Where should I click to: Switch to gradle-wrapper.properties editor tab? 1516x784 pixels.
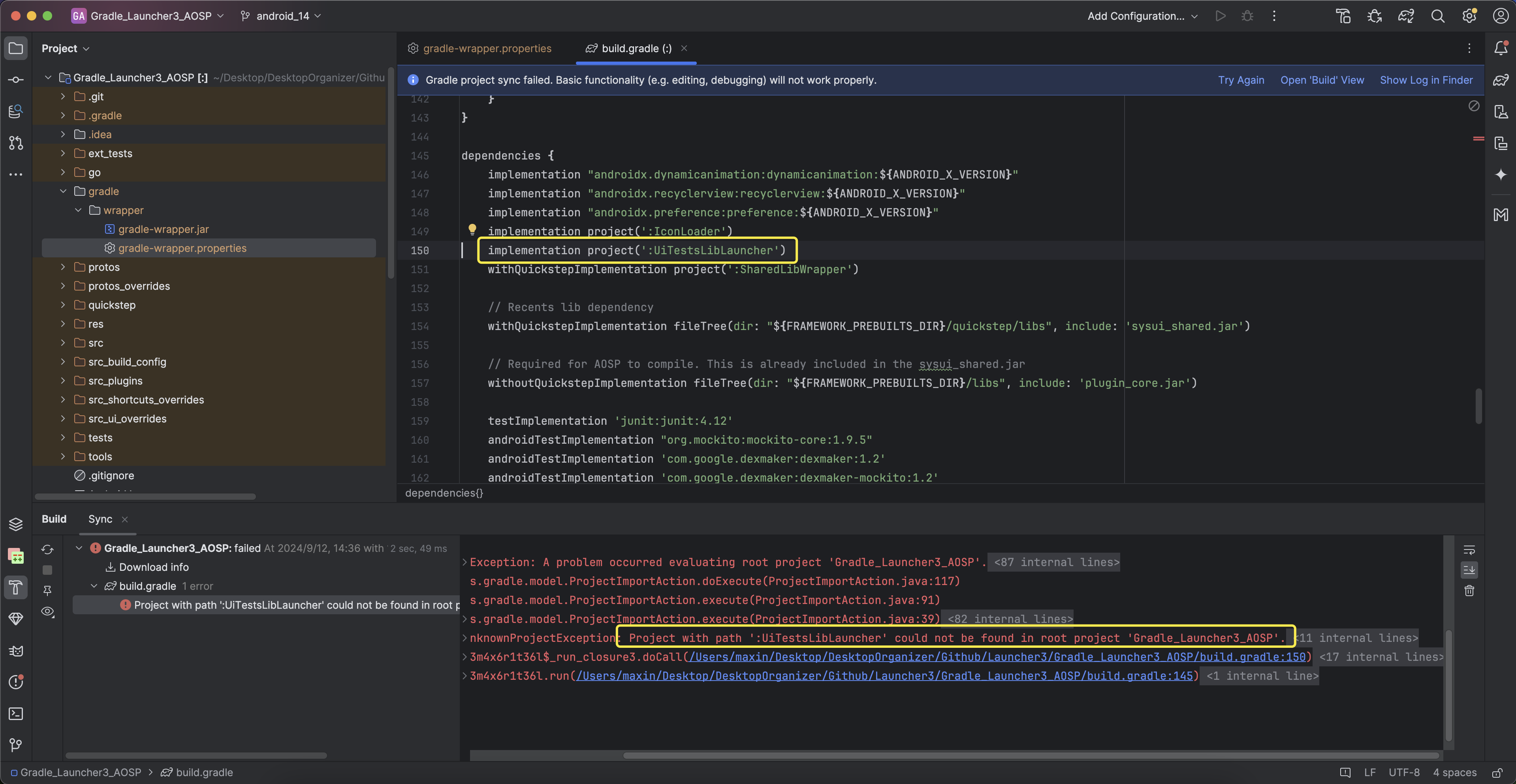click(480, 48)
